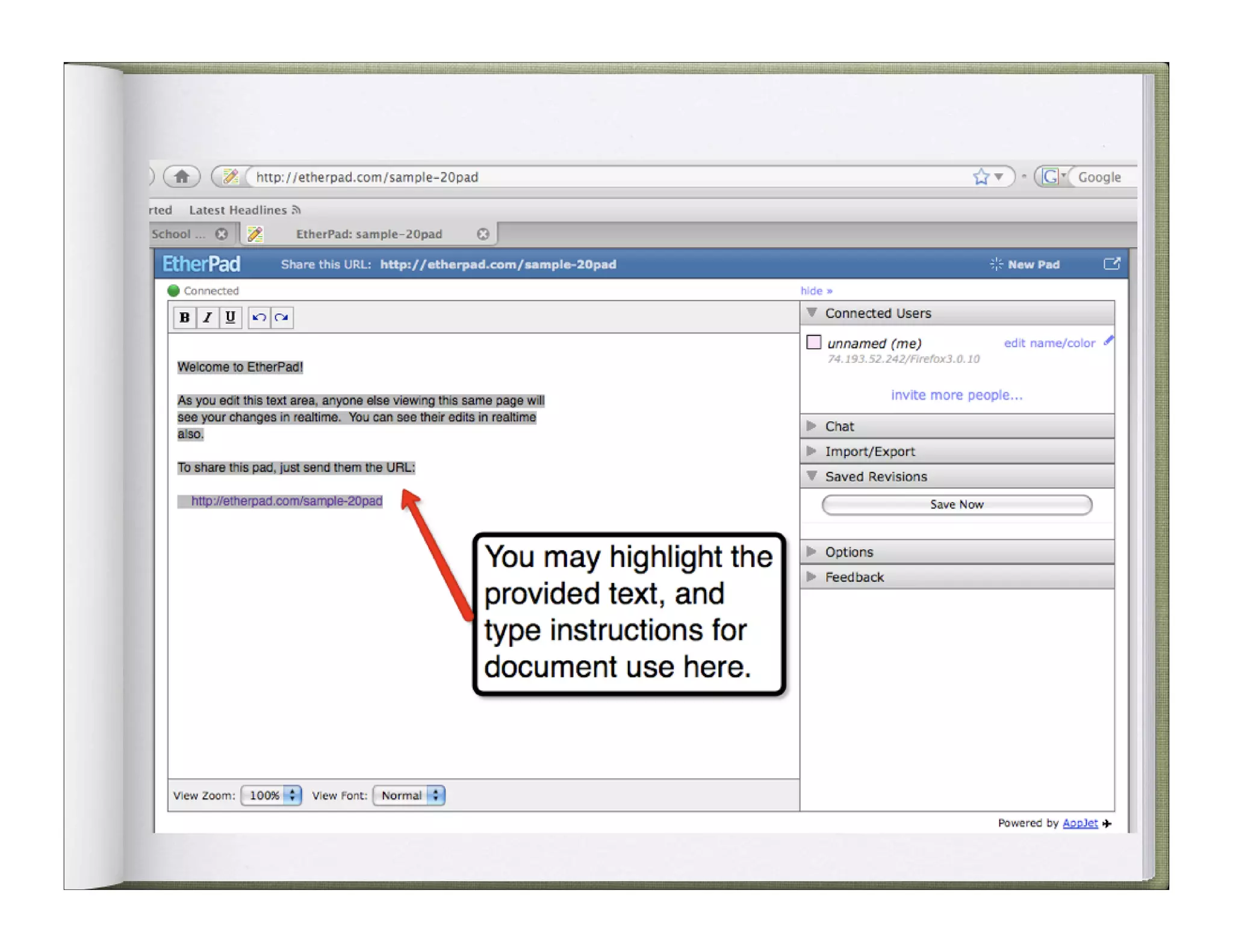Apply underline formatting
Image resolution: width=1233 pixels, height=952 pixels.
[x=230, y=317]
